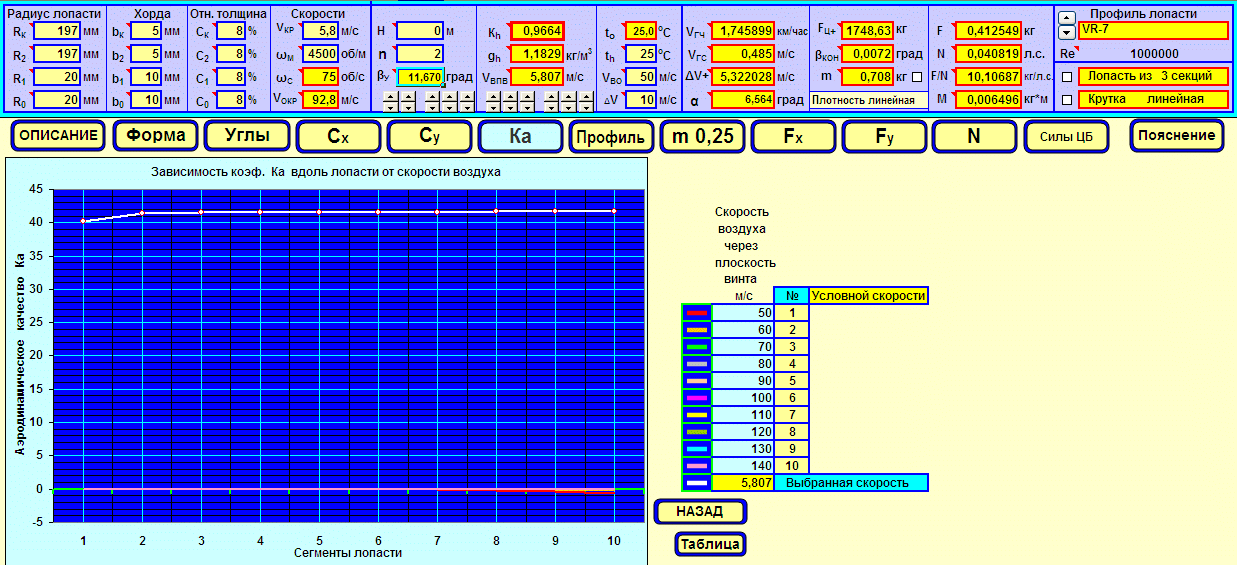Edit the Vво 50 field
This screenshot has width=1237, height=565.
point(640,76)
